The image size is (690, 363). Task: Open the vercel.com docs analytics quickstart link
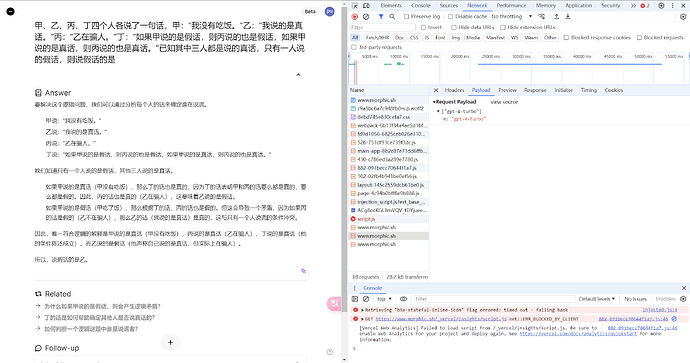point(578,334)
